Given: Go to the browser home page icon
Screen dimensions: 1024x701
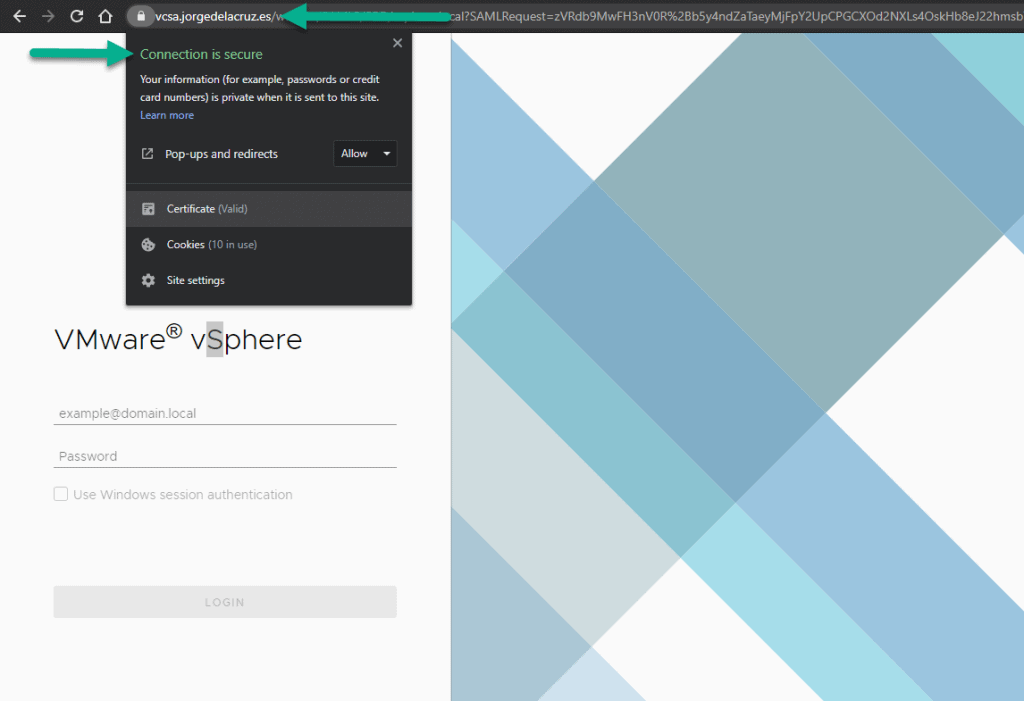Looking at the screenshot, I should click(x=105, y=16).
